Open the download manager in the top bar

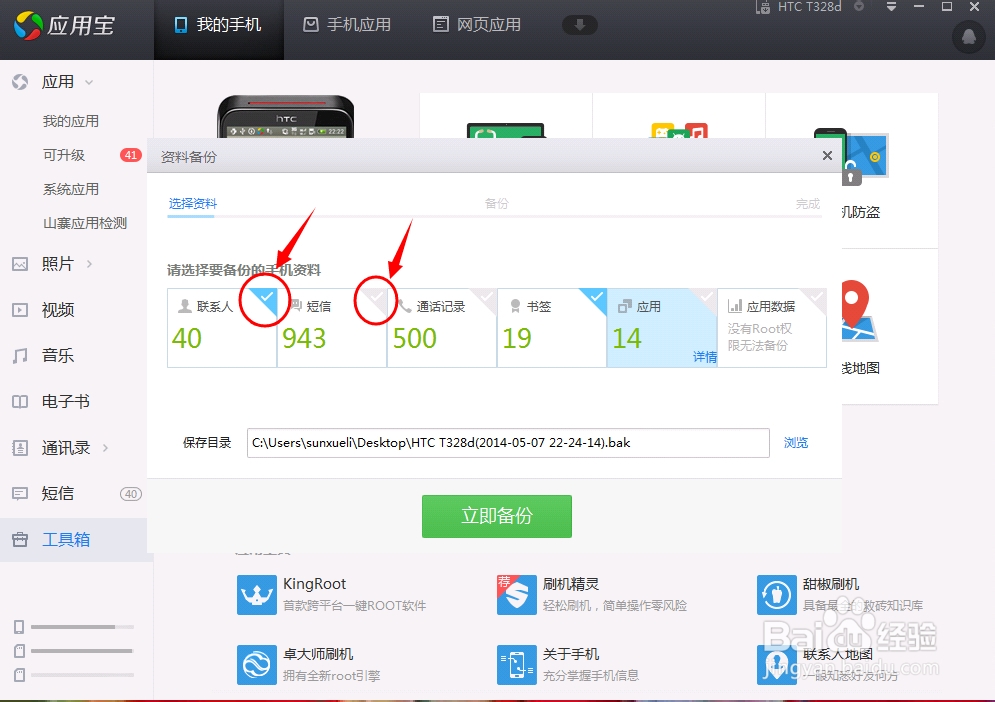pos(580,25)
